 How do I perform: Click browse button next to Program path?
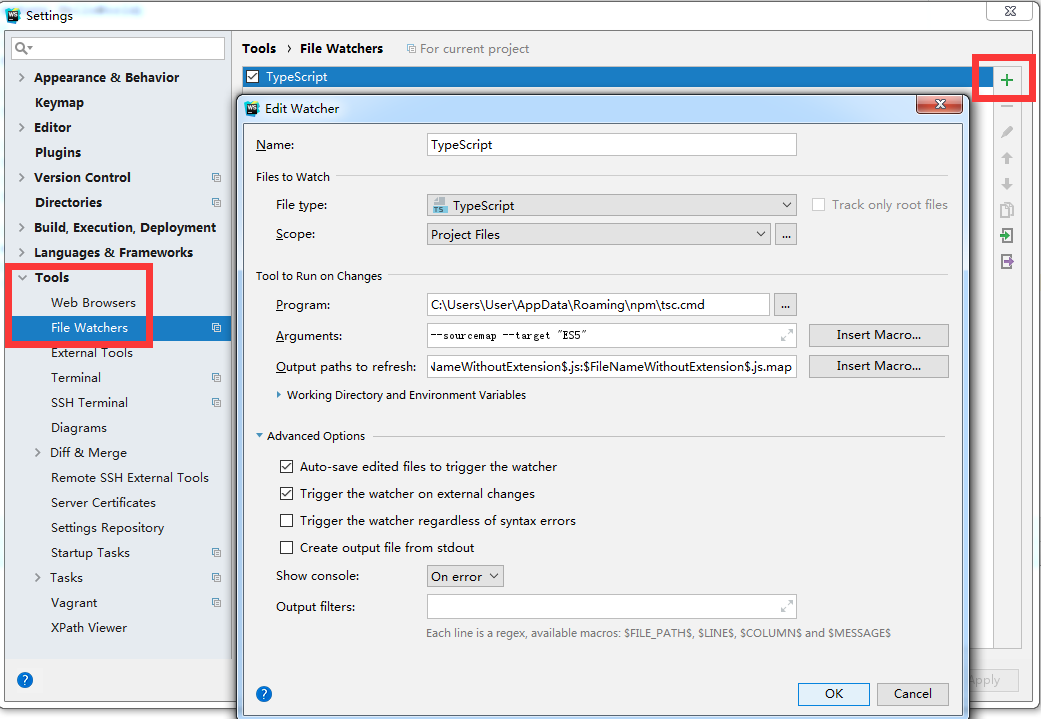coord(785,304)
